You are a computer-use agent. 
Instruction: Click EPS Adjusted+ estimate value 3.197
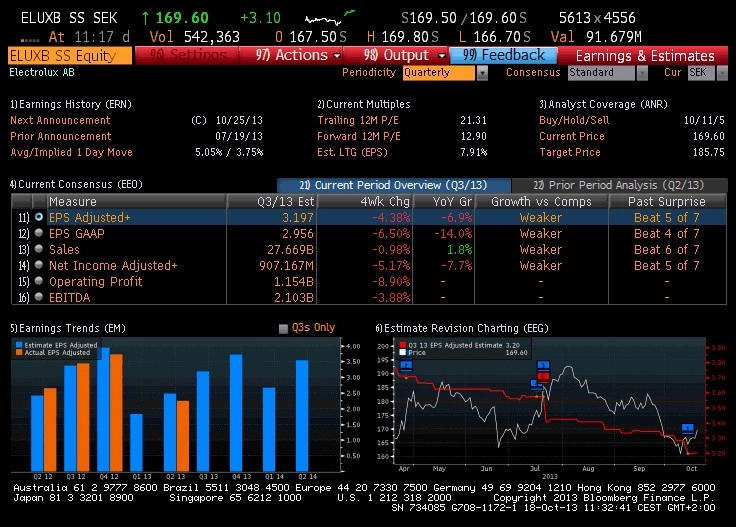298,217
